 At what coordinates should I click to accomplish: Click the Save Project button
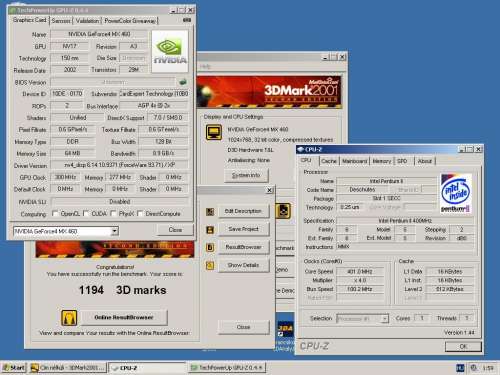point(243,229)
